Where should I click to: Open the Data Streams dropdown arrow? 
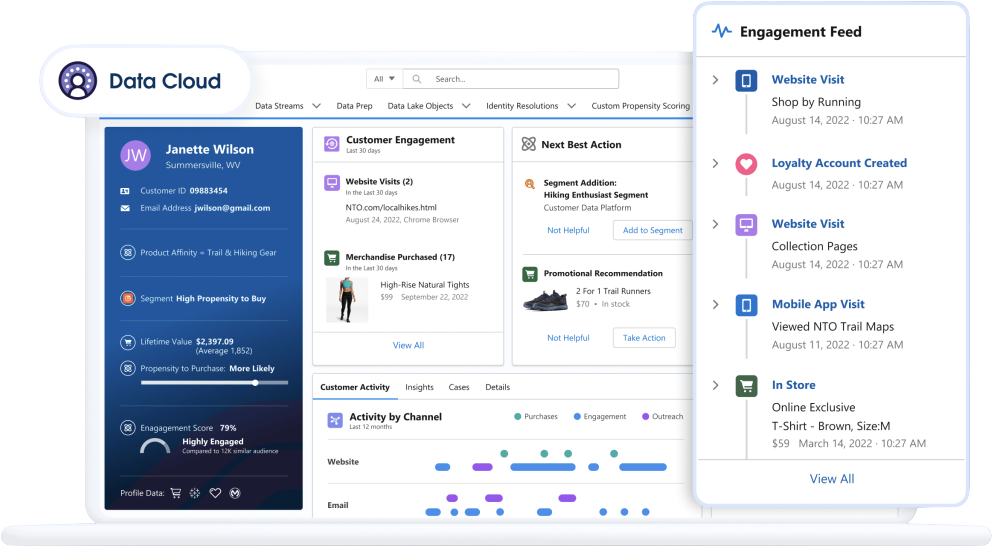(316, 106)
